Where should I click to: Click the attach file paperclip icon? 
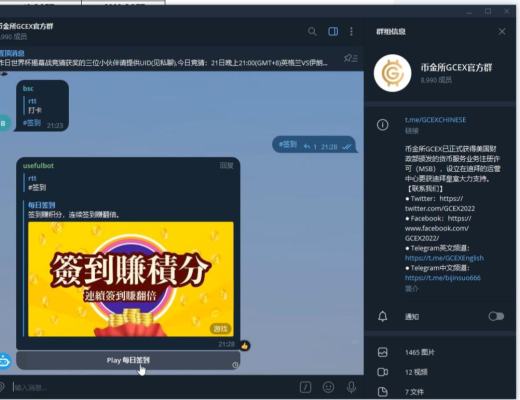point(2,387)
